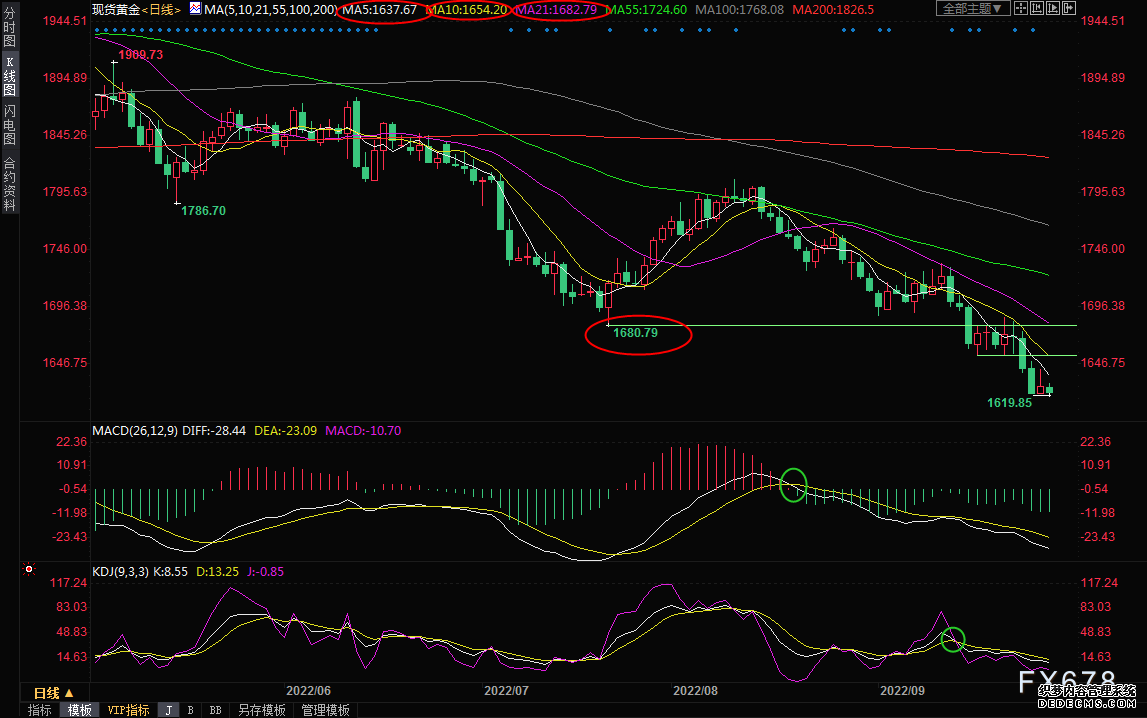Click the 2022/07 date marker
Image resolution: width=1147 pixels, height=718 pixels.
[x=506, y=691]
